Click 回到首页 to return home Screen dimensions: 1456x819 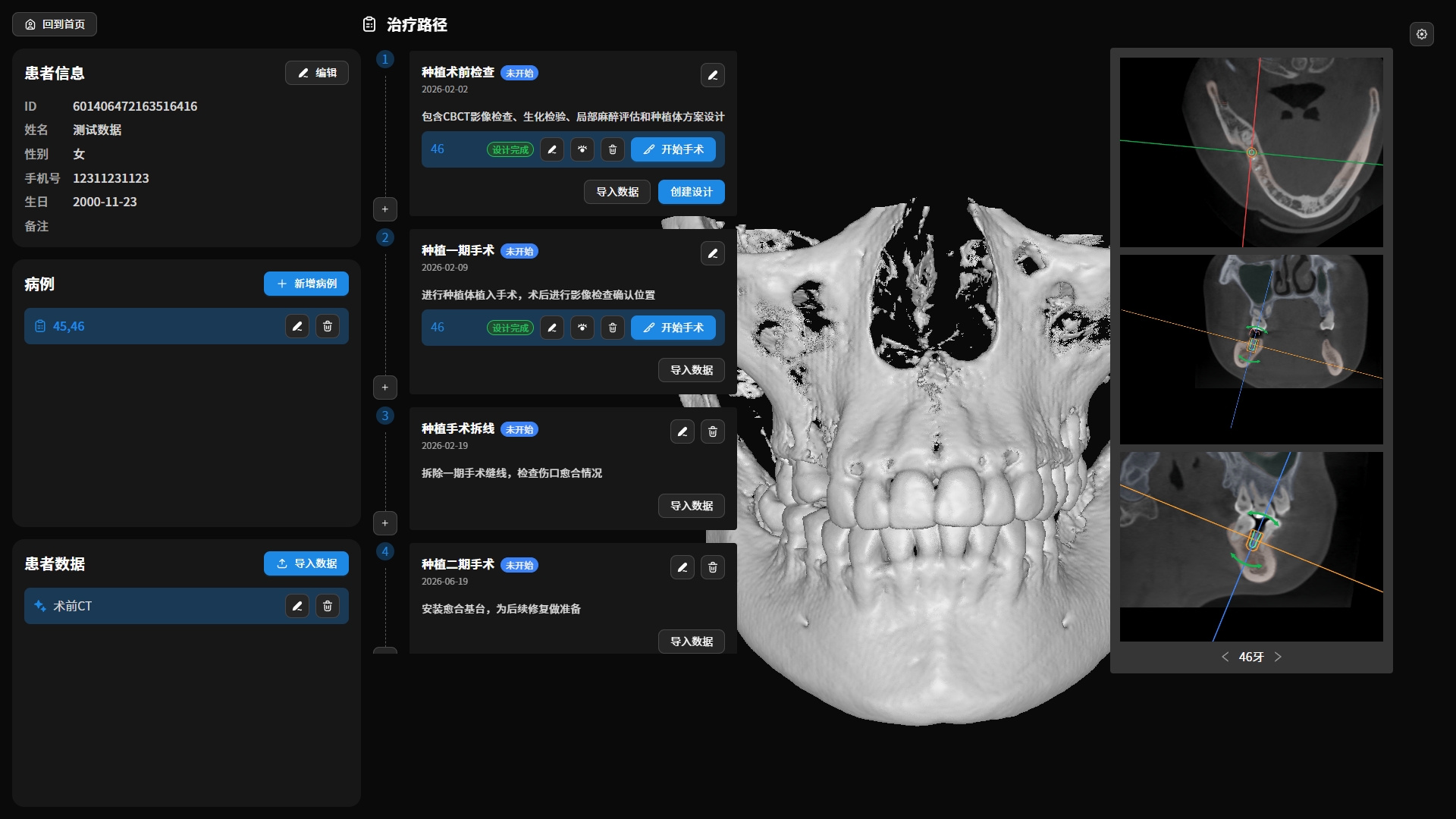(55, 24)
